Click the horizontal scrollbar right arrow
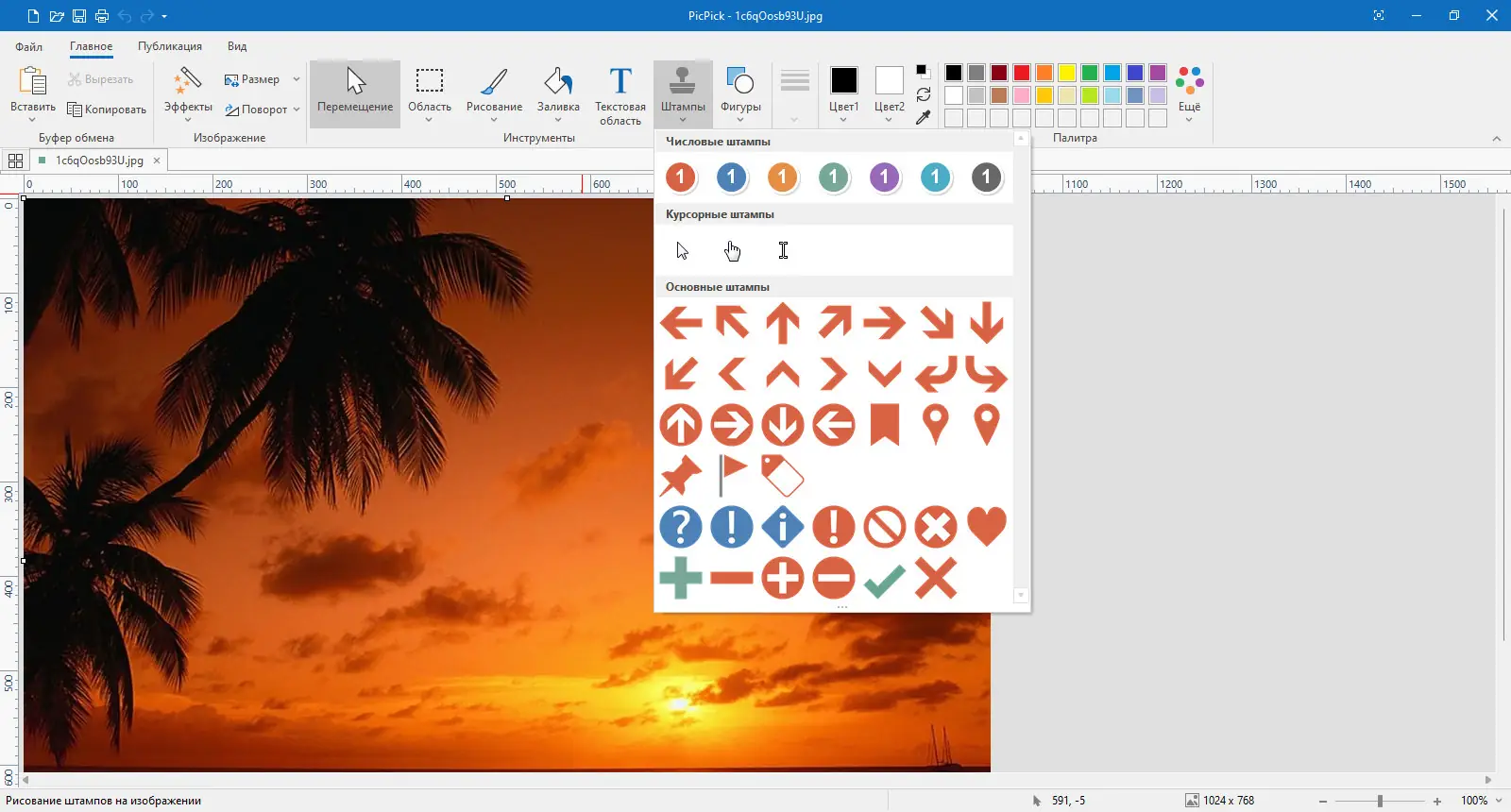The image size is (1511, 812). point(1488,780)
